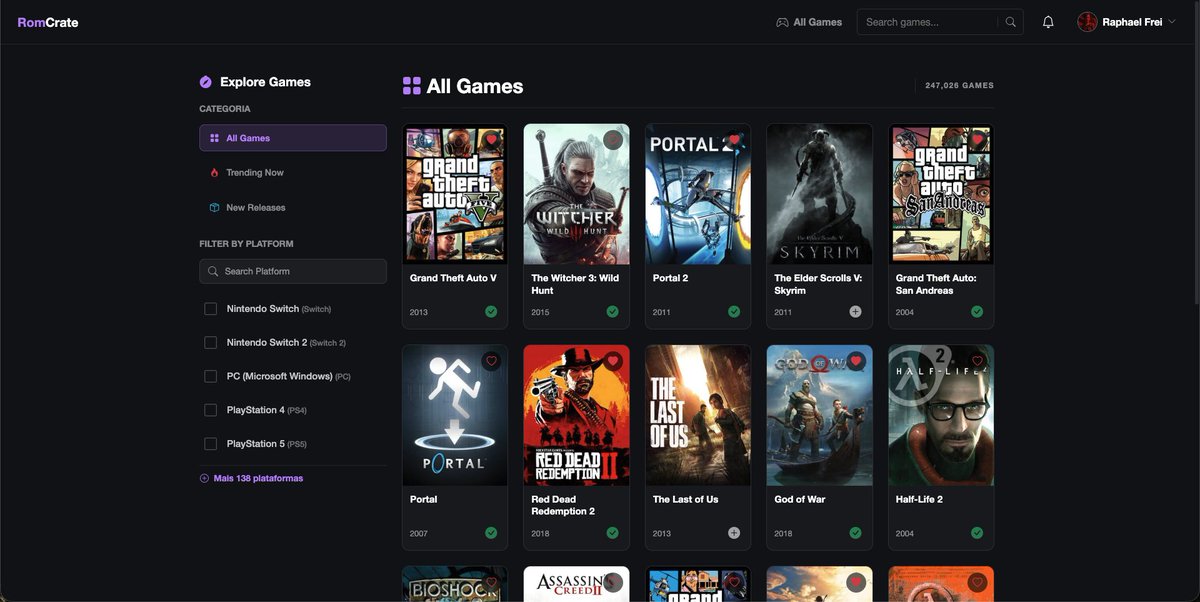Click title Portal under the 2007 game cover

(424, 499)
